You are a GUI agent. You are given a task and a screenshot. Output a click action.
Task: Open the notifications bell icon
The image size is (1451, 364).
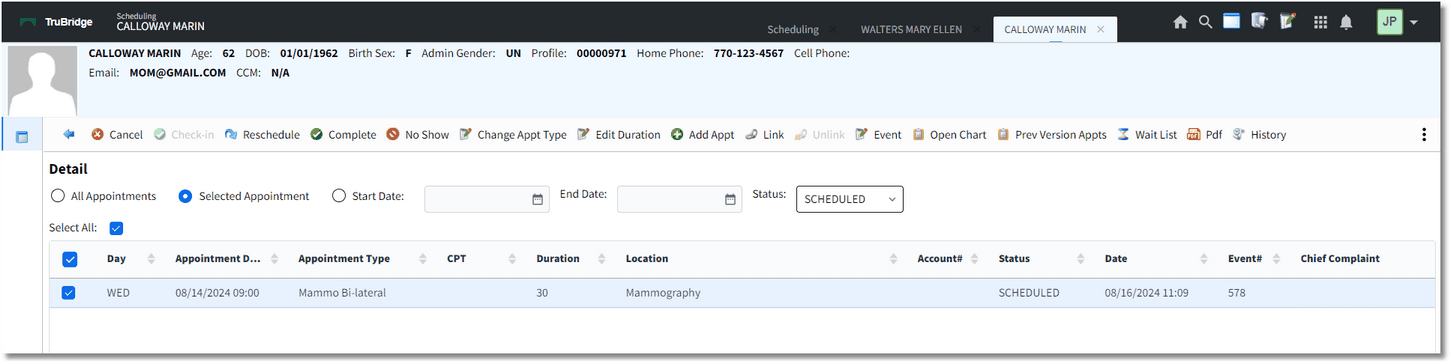click(1347, 22)
